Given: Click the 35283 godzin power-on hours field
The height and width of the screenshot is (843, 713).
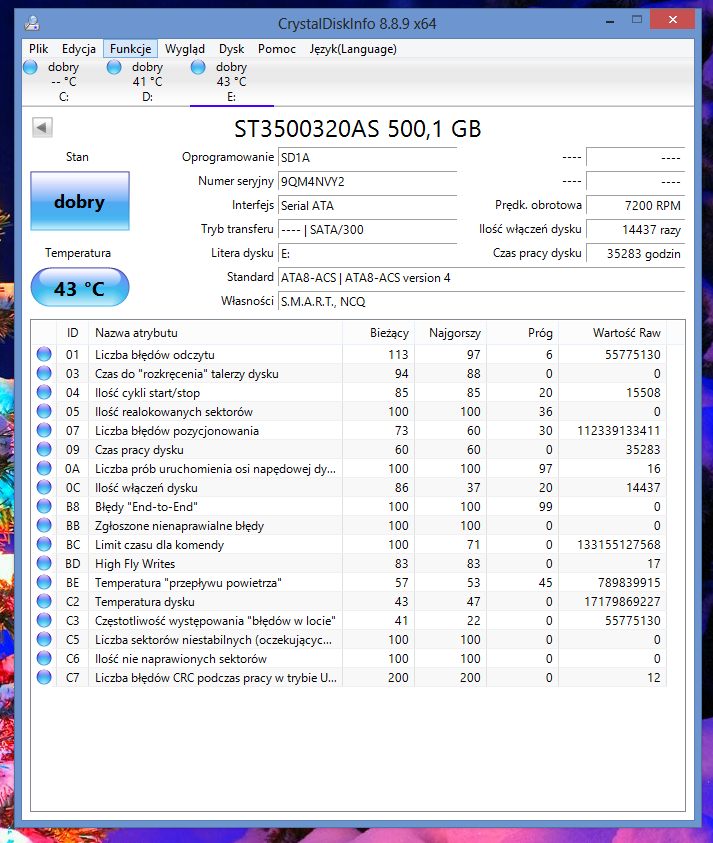Looking at the screenshot, I should (x=636, y=253).
